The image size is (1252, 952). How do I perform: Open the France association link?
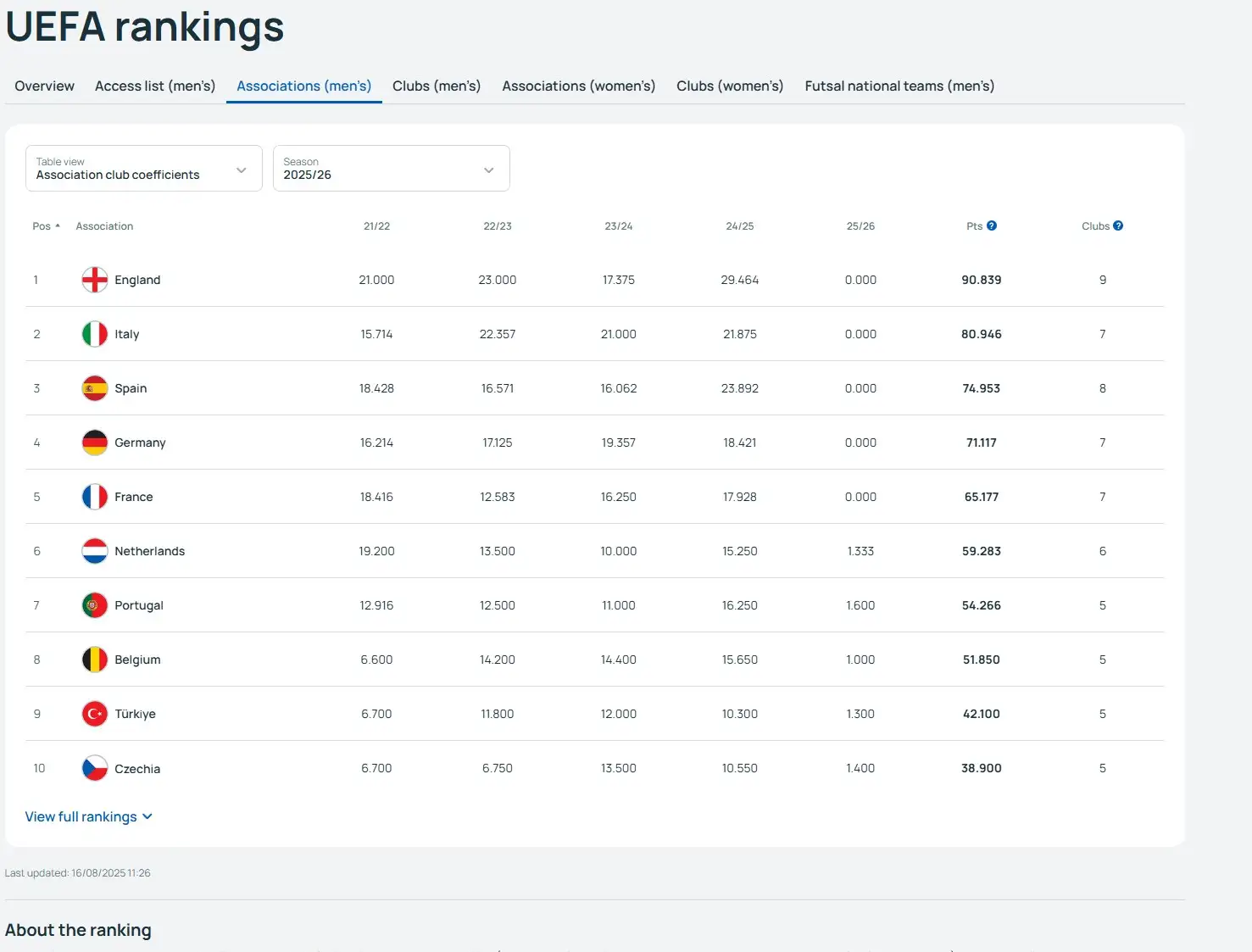[x=133, y=497]
